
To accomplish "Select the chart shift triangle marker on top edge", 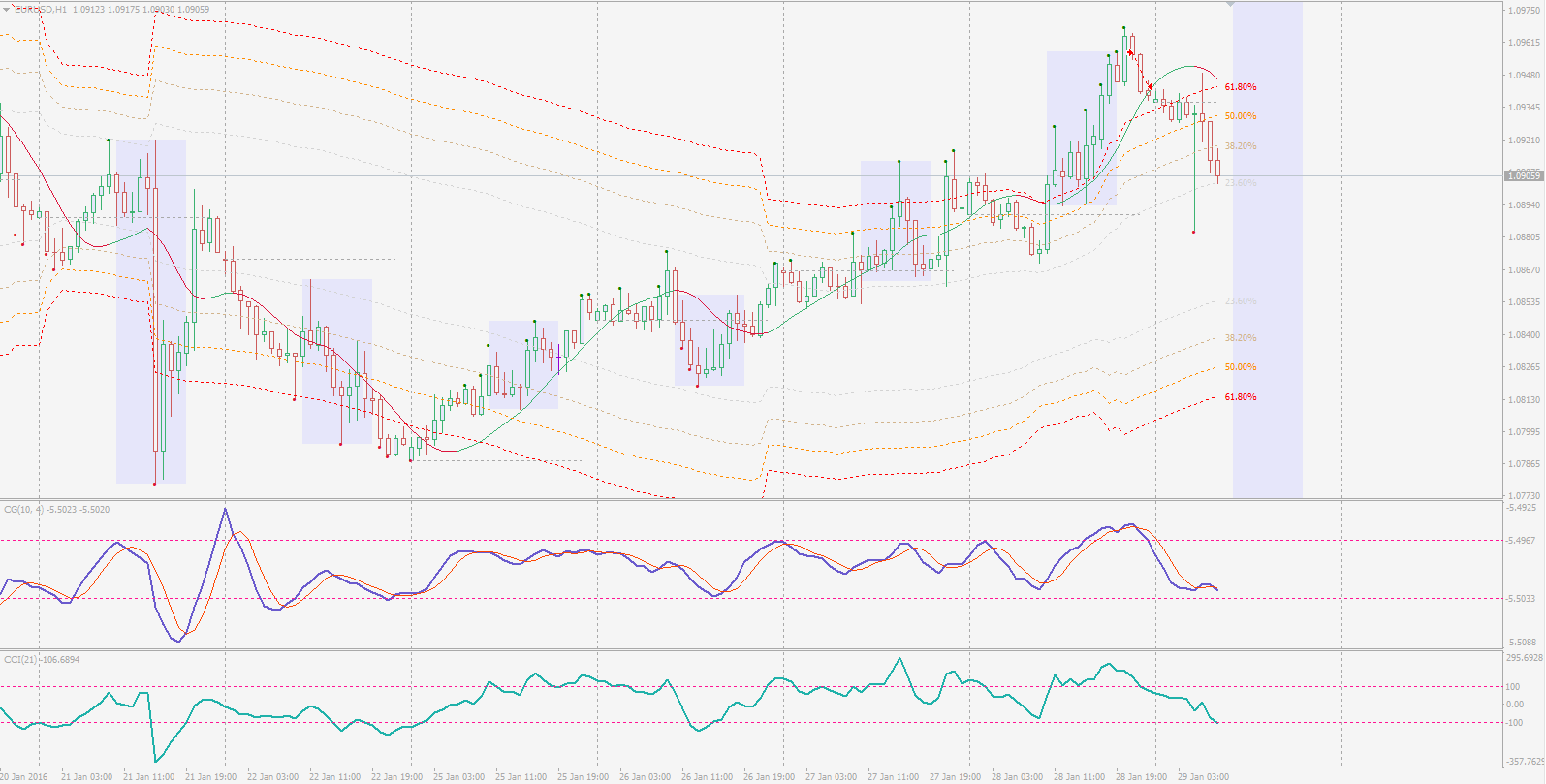I will [x=1232, y=6].
